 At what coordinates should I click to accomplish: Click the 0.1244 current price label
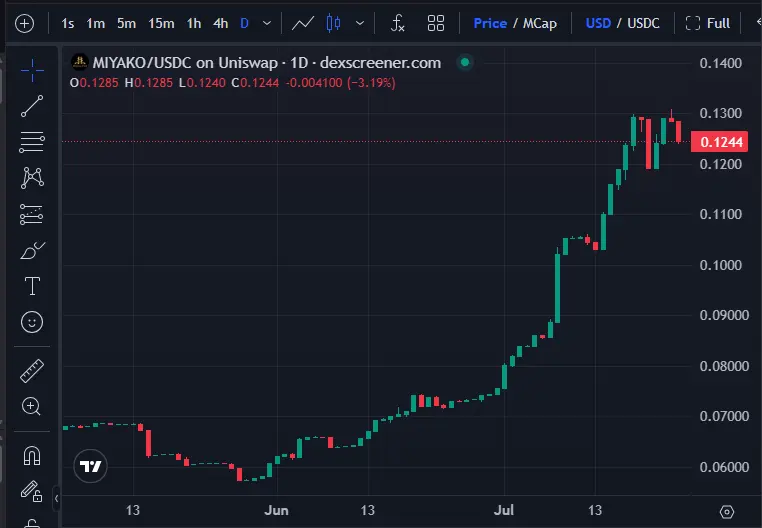point(719,142)
